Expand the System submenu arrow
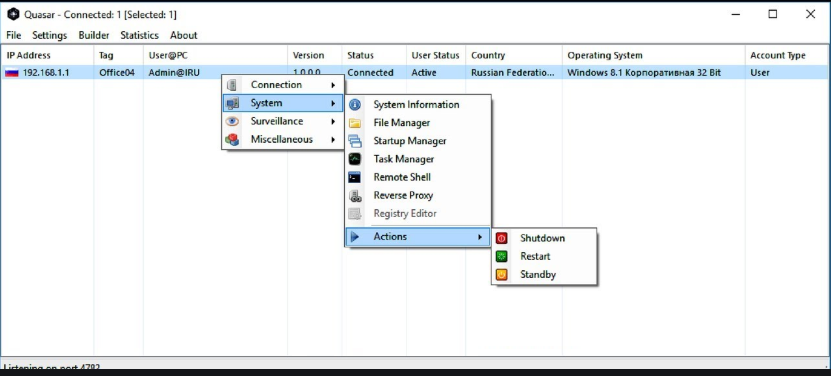 coord(333,103)
